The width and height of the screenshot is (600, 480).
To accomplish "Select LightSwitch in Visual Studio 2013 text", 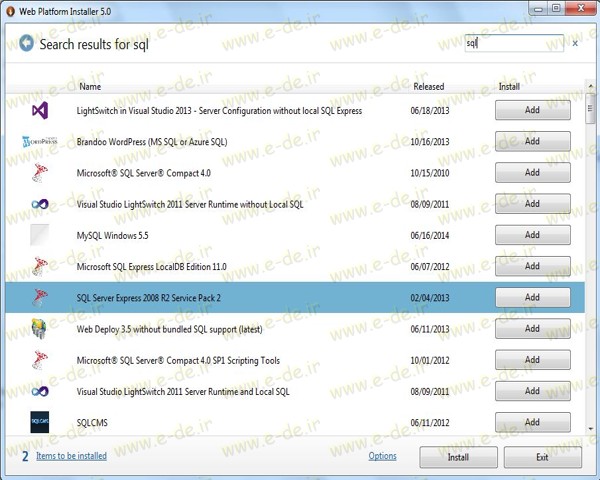I will (219, 111).
